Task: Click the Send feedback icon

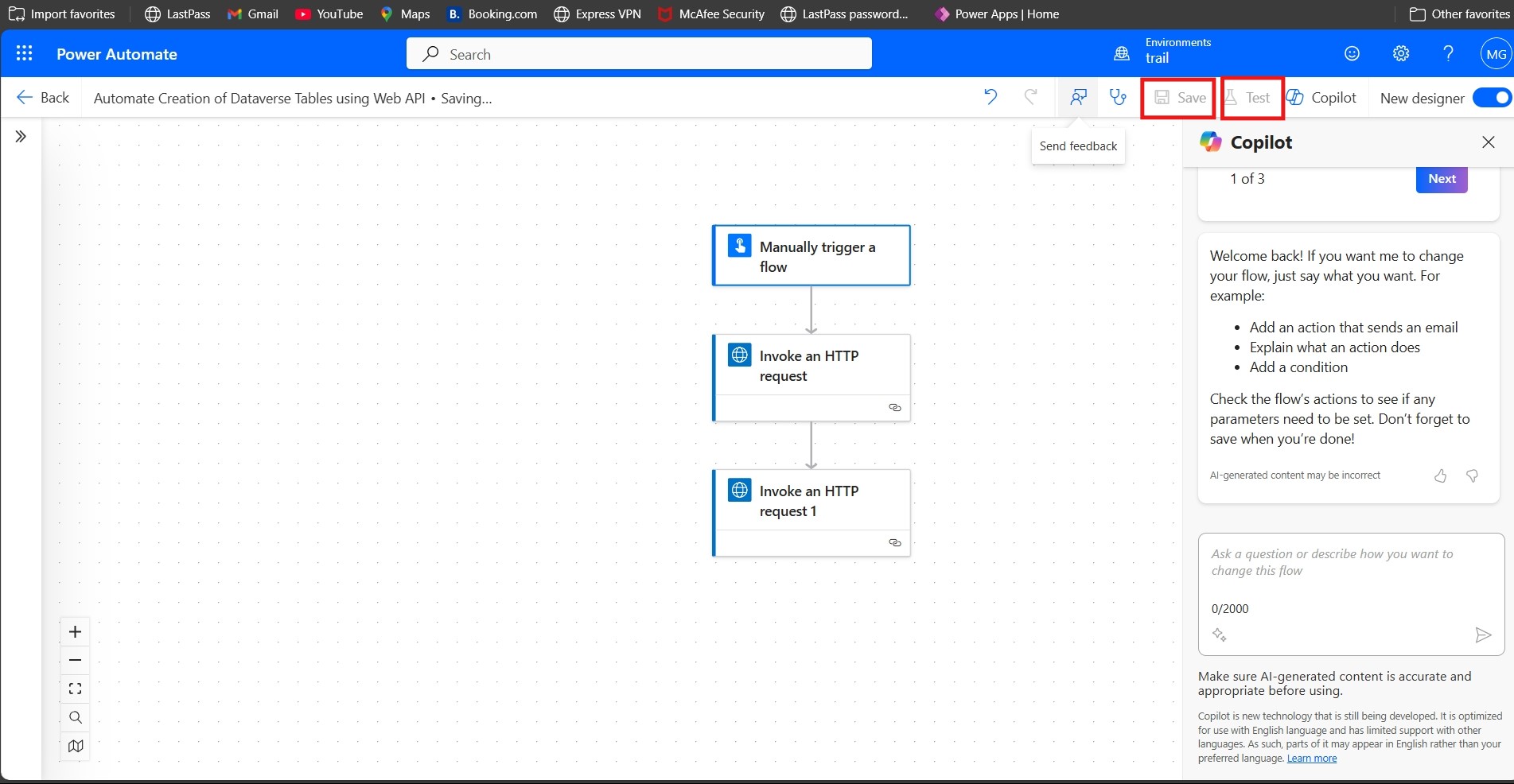Action: point(1078,97)
